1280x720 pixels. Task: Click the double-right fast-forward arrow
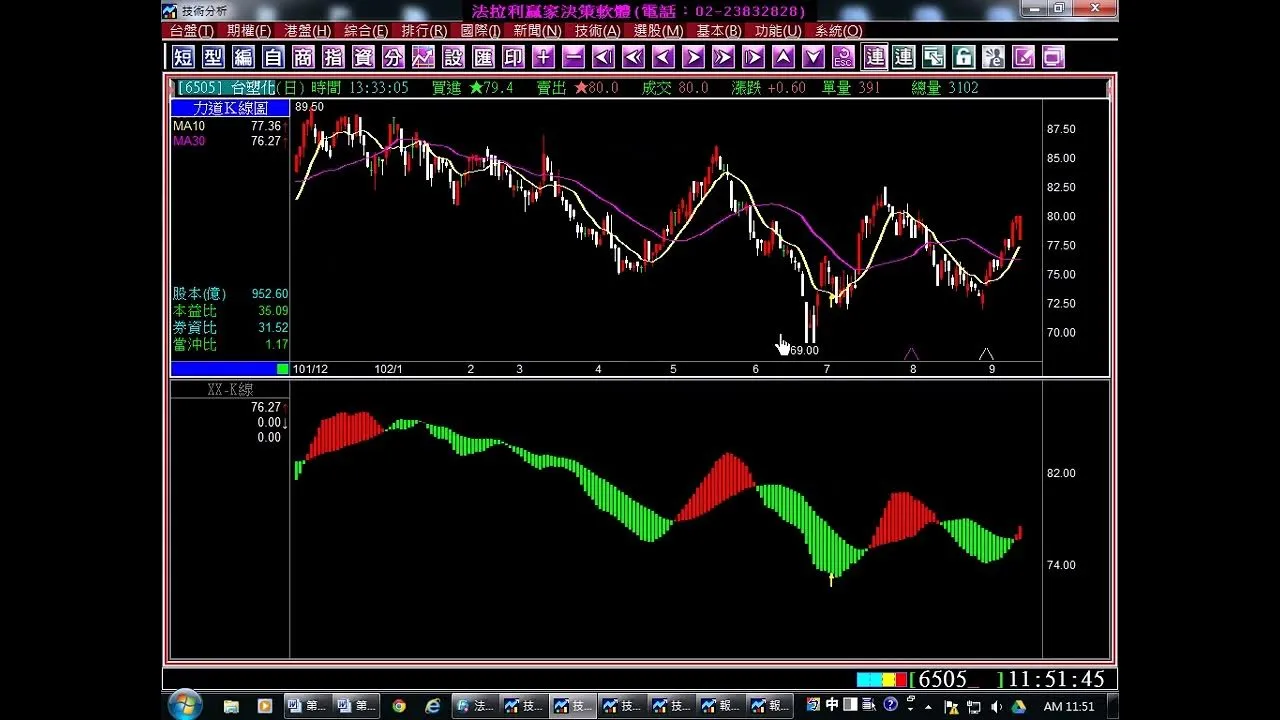tap(723, 57)
